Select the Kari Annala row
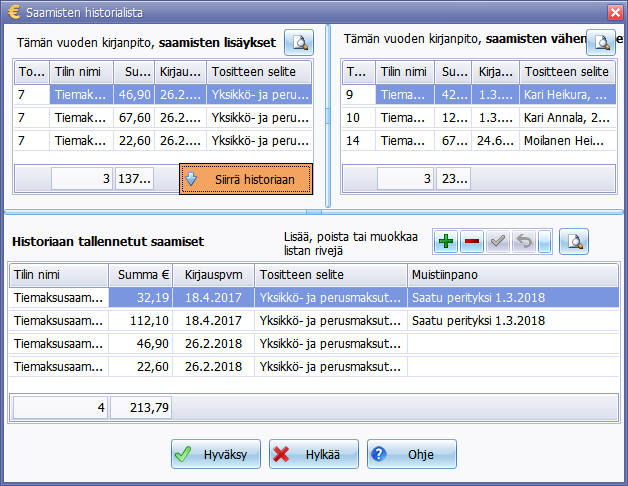Image resolution: width=628 pixels, height=486 pixels. [x=479, y=118]
